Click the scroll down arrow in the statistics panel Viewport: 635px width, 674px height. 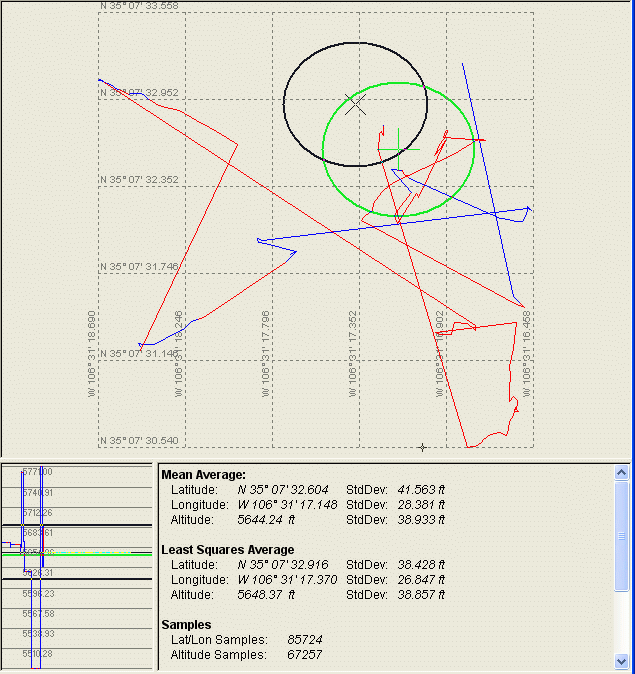pyautogui.click(x=621, y=661)
